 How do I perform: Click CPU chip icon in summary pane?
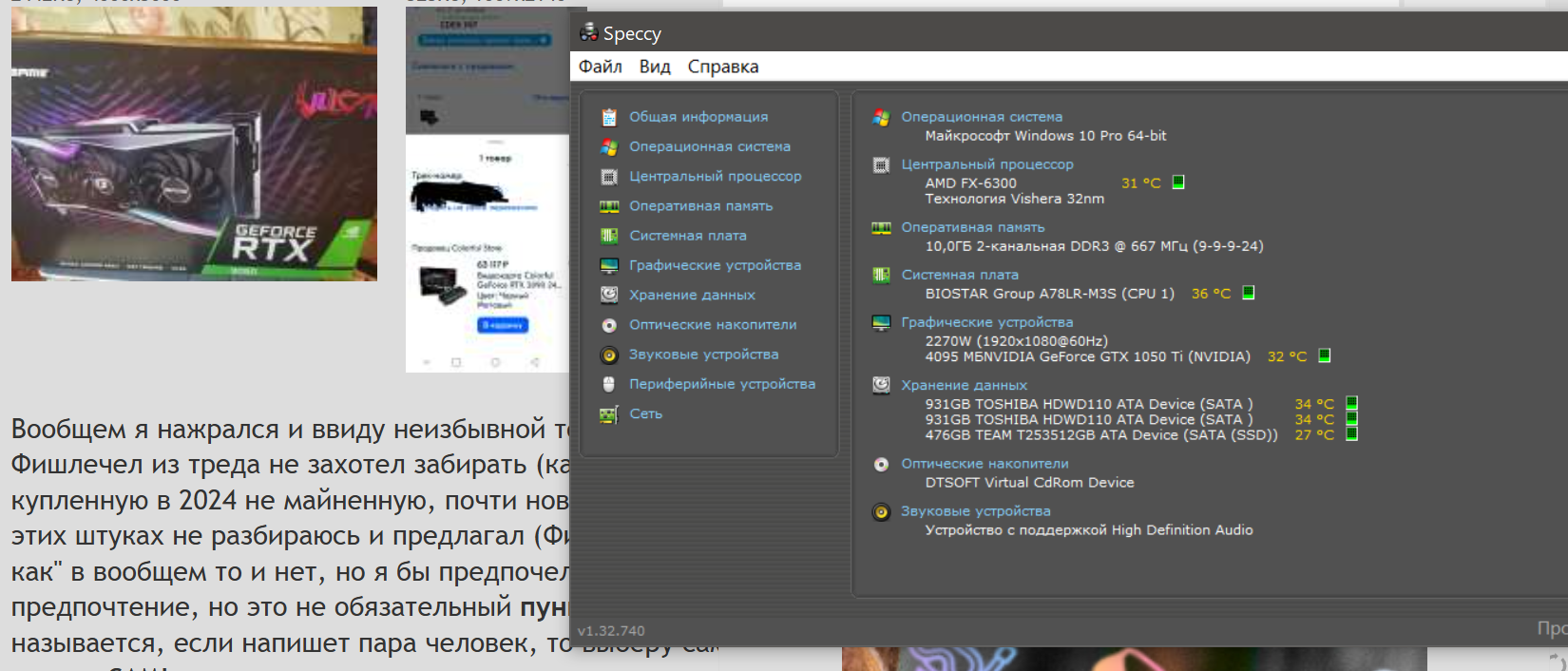881,165
